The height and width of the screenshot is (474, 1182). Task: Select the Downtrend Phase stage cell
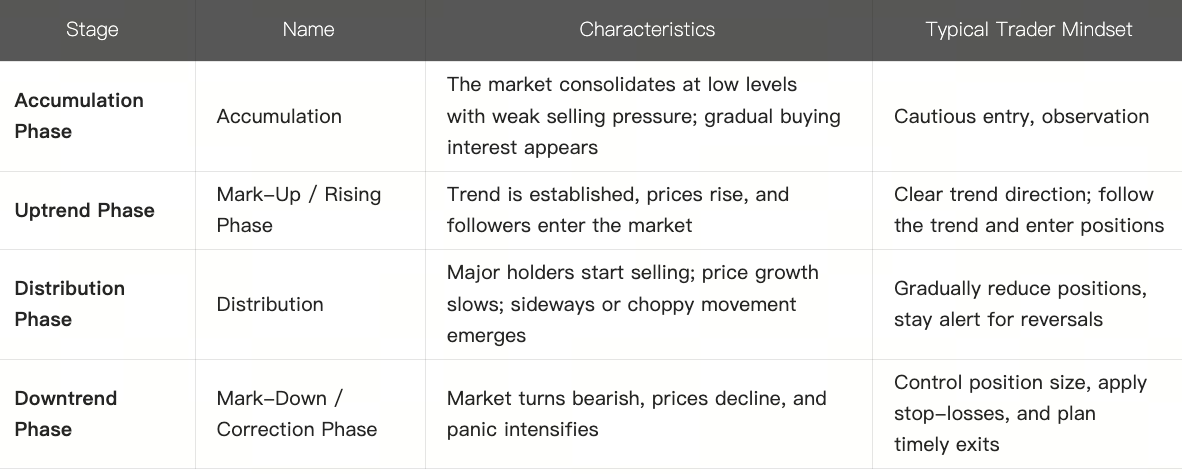coord(66,414)
